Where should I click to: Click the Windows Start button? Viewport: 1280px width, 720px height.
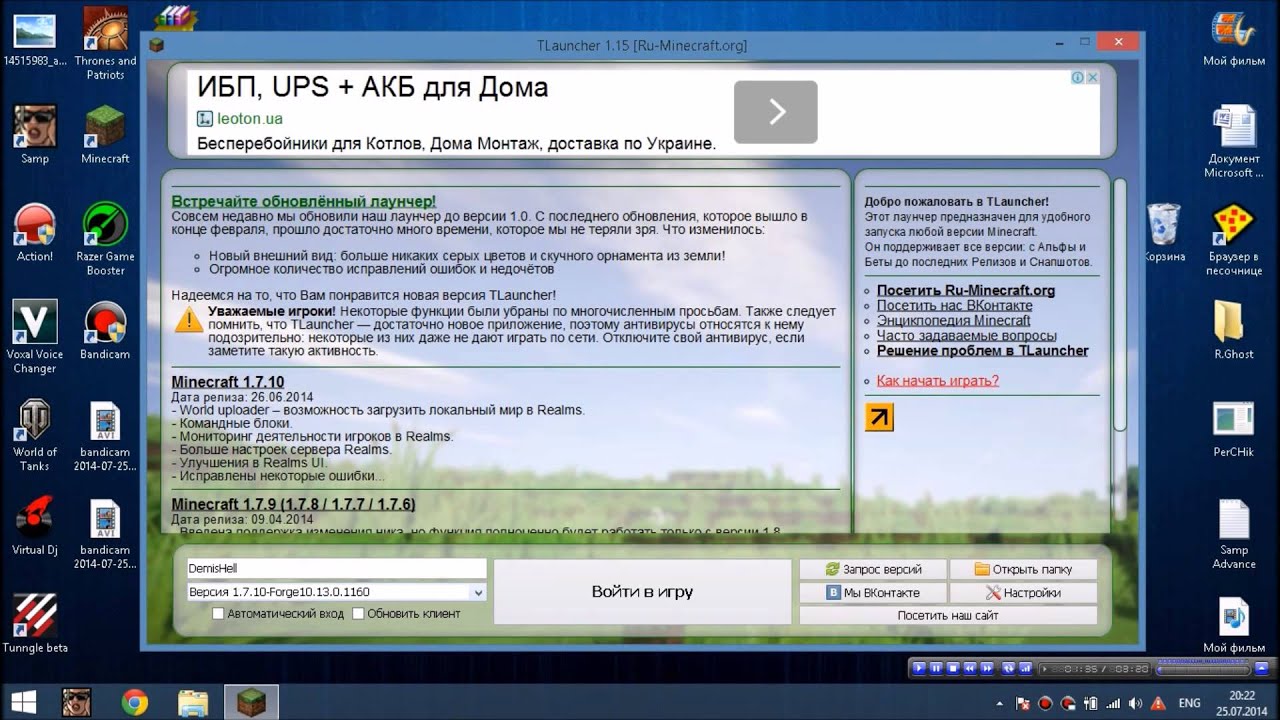click(22, 702)
